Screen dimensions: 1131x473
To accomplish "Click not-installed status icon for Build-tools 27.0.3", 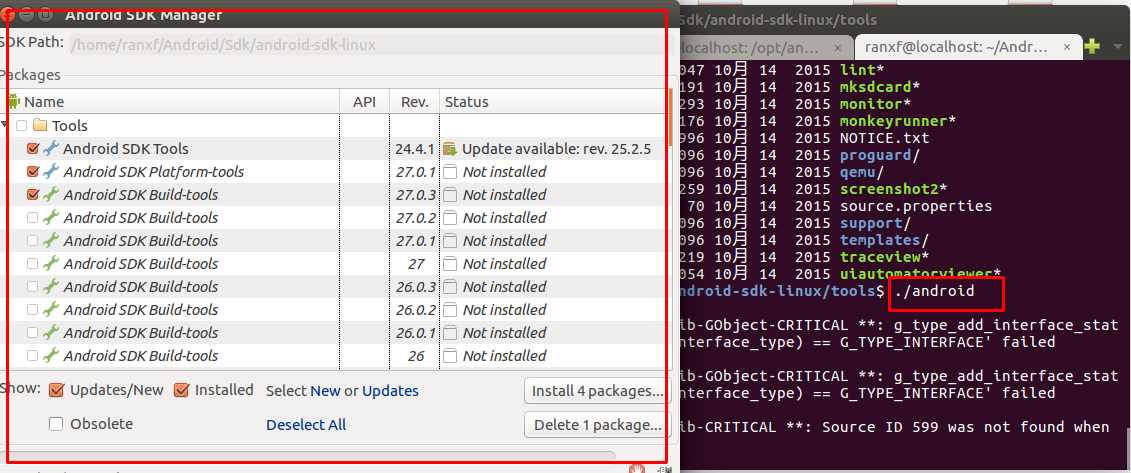I will 451,195.
